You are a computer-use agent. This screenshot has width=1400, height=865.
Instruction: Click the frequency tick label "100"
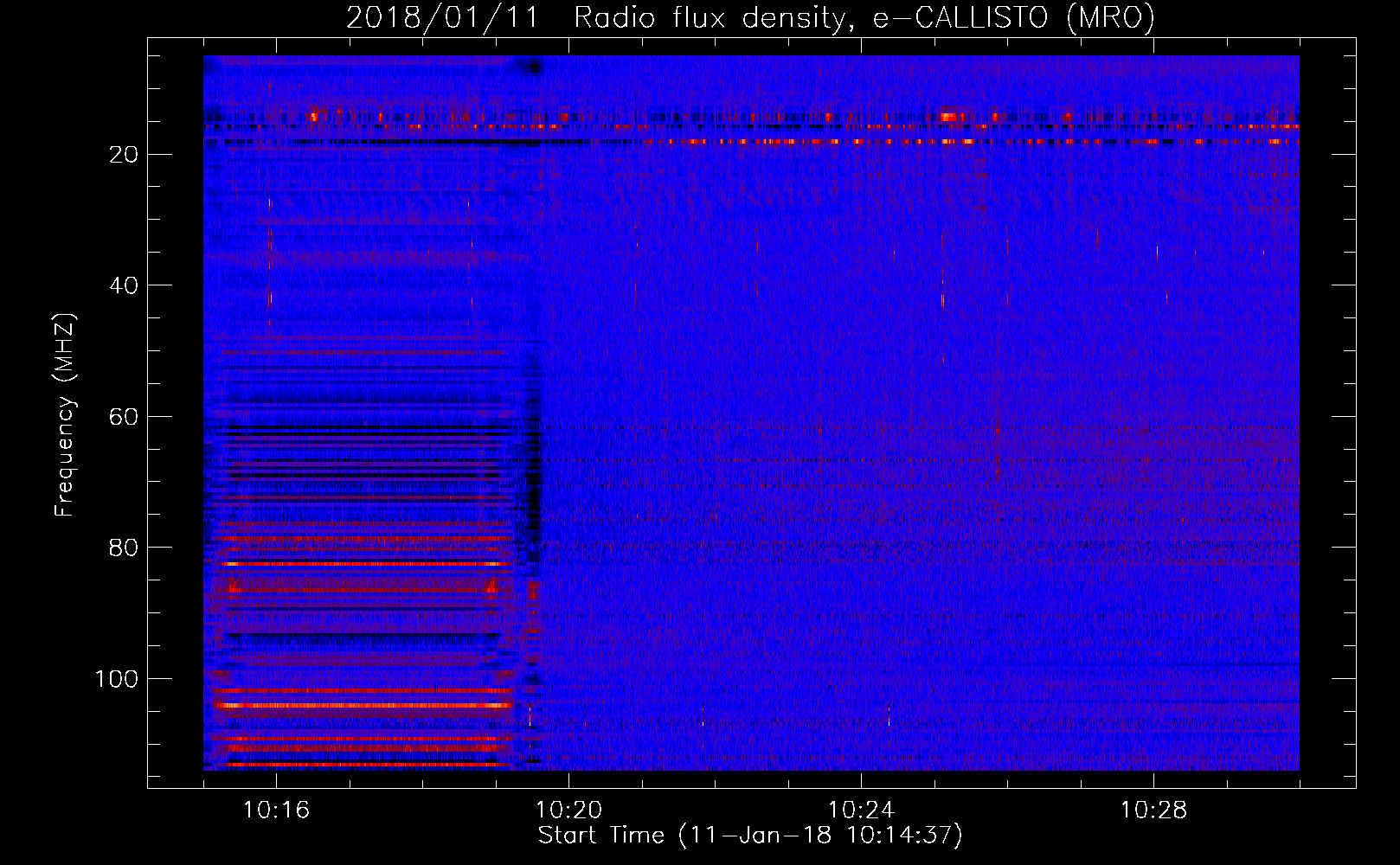tap(117, 679)
